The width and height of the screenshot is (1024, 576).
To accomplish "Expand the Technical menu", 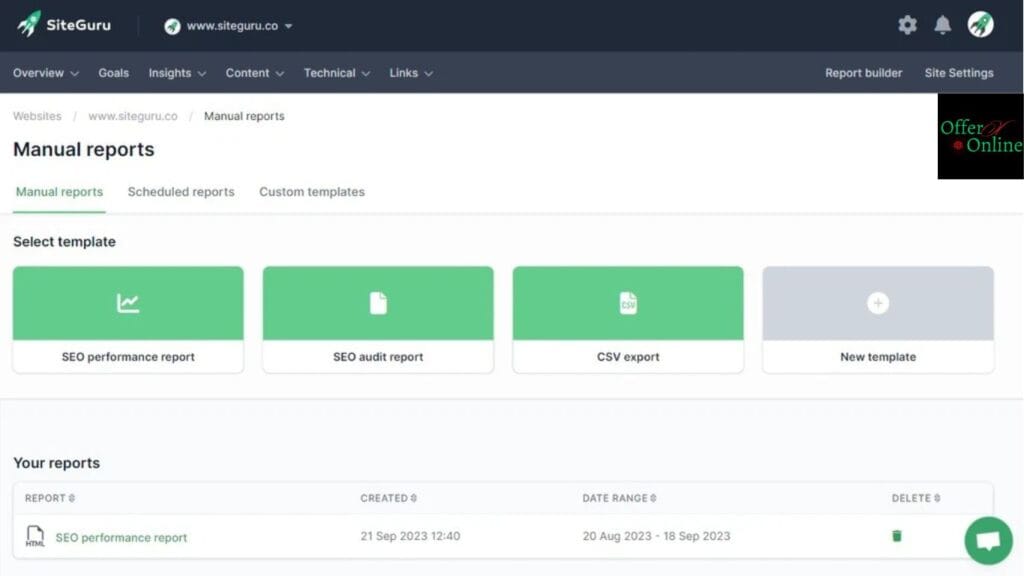I will pyautogui.click(x=336, y=73).
